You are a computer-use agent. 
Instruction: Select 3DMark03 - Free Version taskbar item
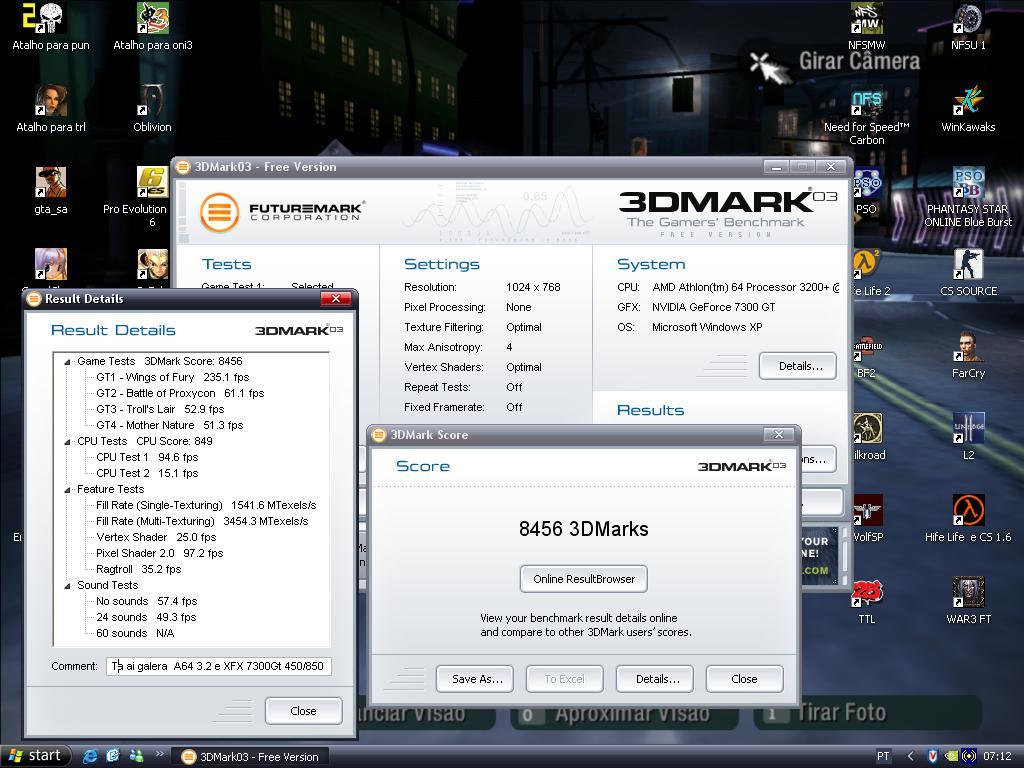coord(250,756)
